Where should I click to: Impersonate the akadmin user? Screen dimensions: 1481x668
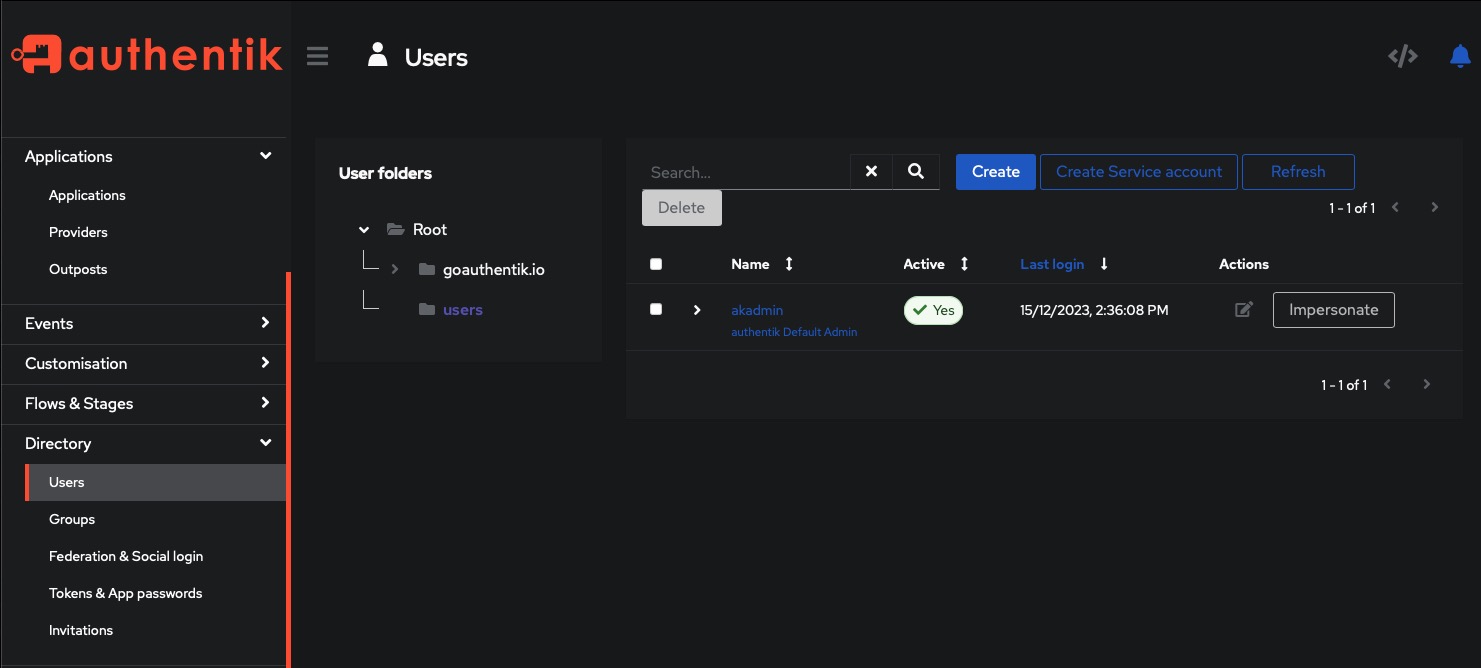pos(1333,310)
